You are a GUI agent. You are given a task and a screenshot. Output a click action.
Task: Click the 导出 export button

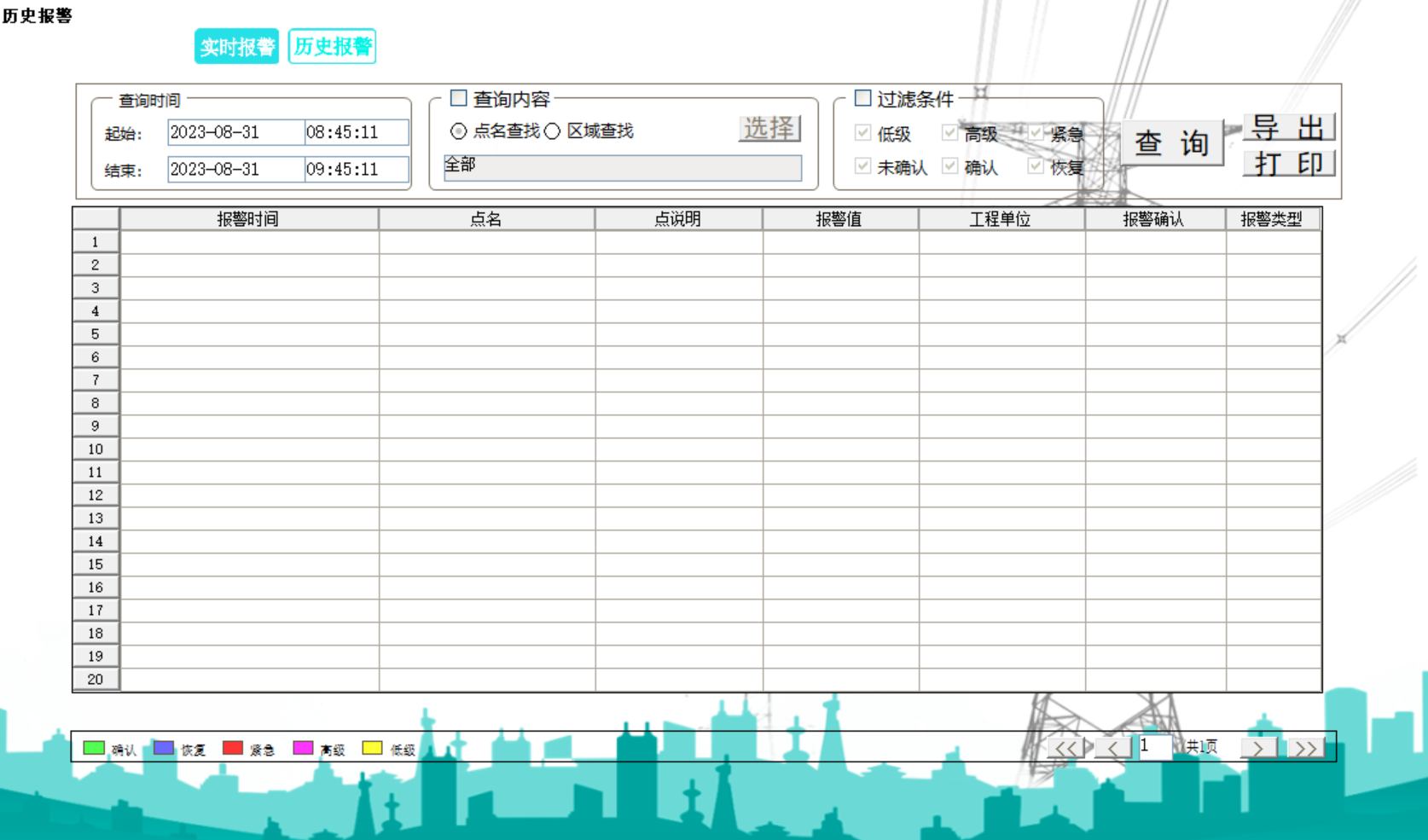point(1288,125)
